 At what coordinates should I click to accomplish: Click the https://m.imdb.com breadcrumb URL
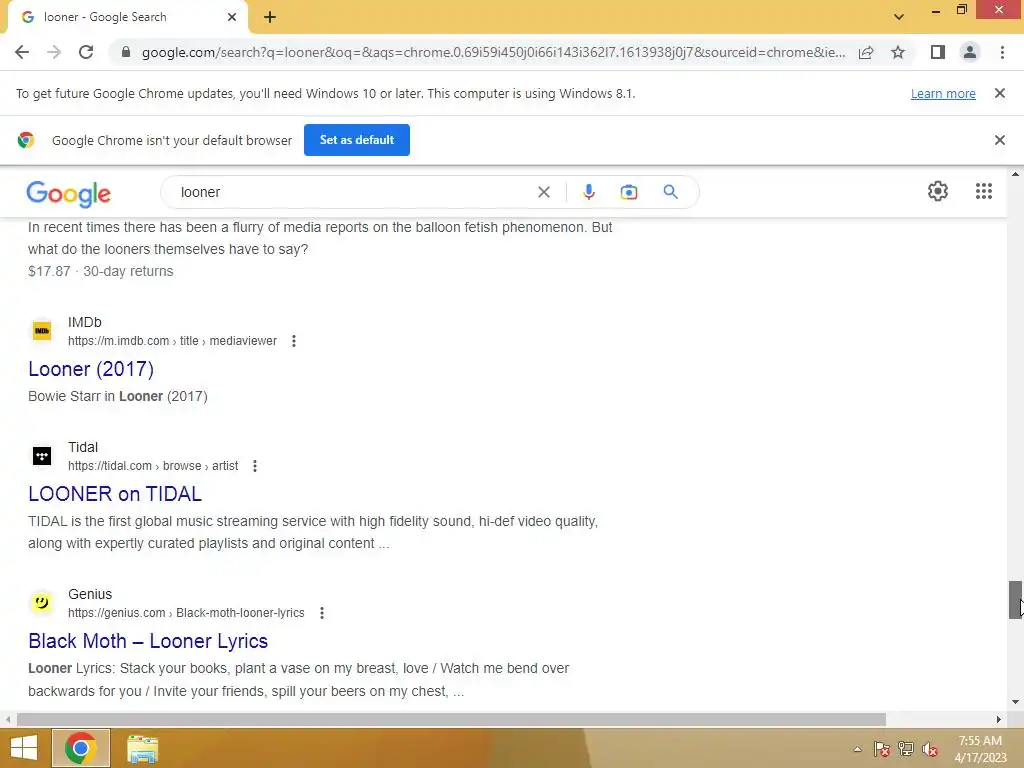[x=172, y=341]
